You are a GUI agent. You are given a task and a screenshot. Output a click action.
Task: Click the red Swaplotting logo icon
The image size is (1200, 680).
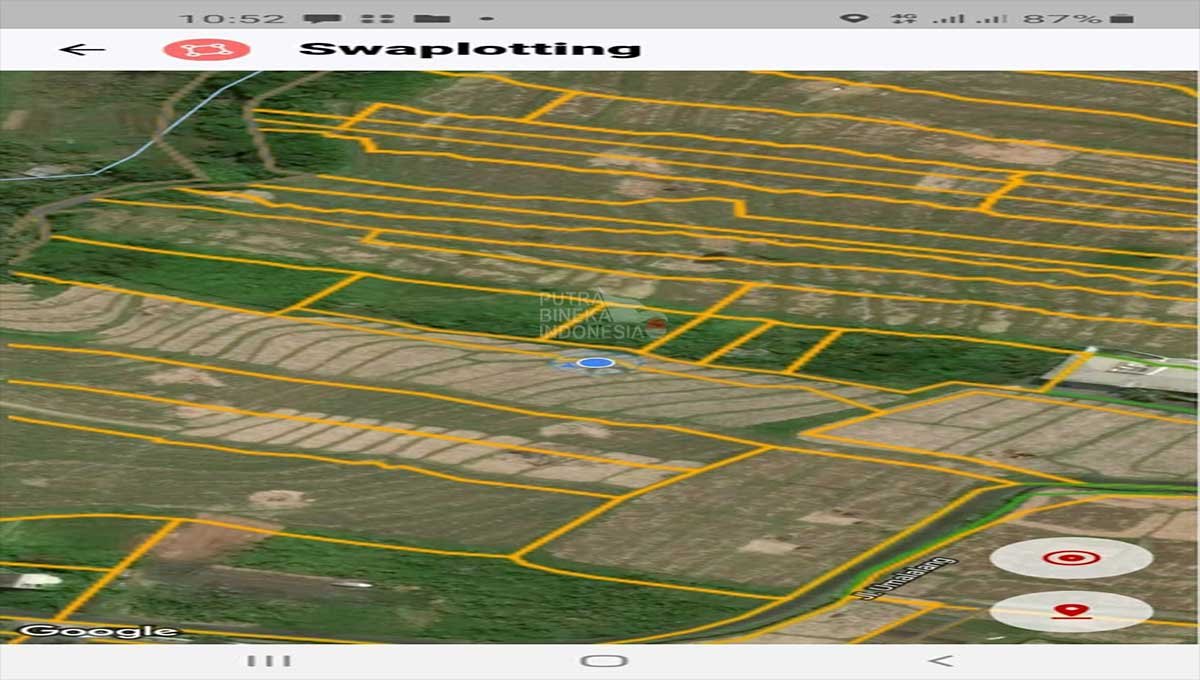pyautogui.click(x=206, y=50)
